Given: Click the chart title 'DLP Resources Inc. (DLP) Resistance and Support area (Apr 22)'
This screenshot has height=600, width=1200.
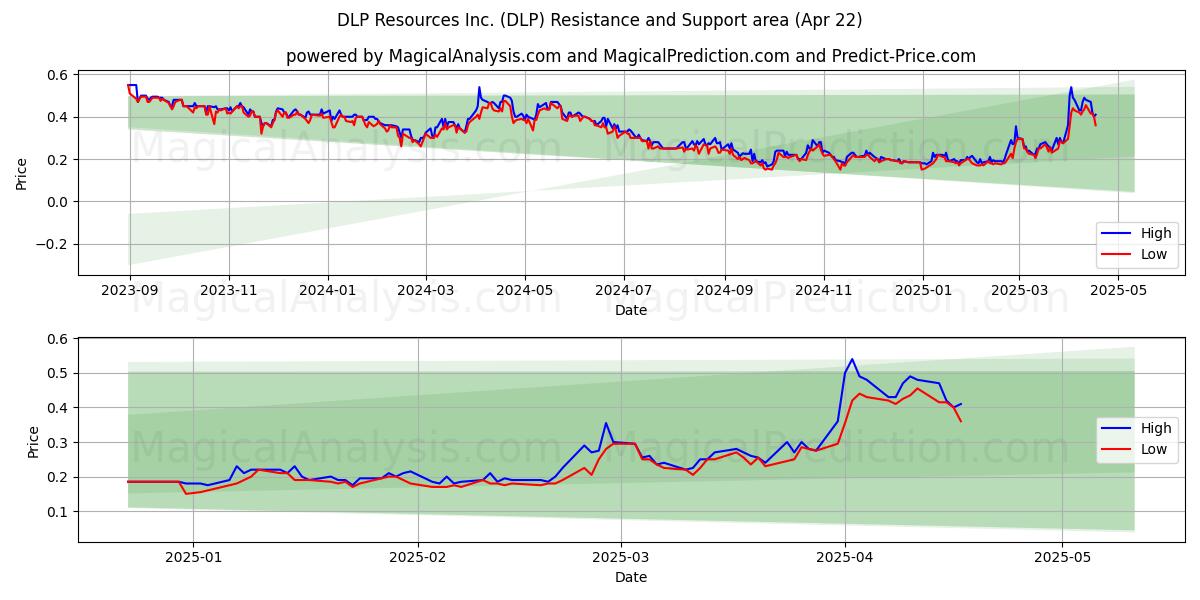Looking at the screenshot, I should [x=600, y=20].
